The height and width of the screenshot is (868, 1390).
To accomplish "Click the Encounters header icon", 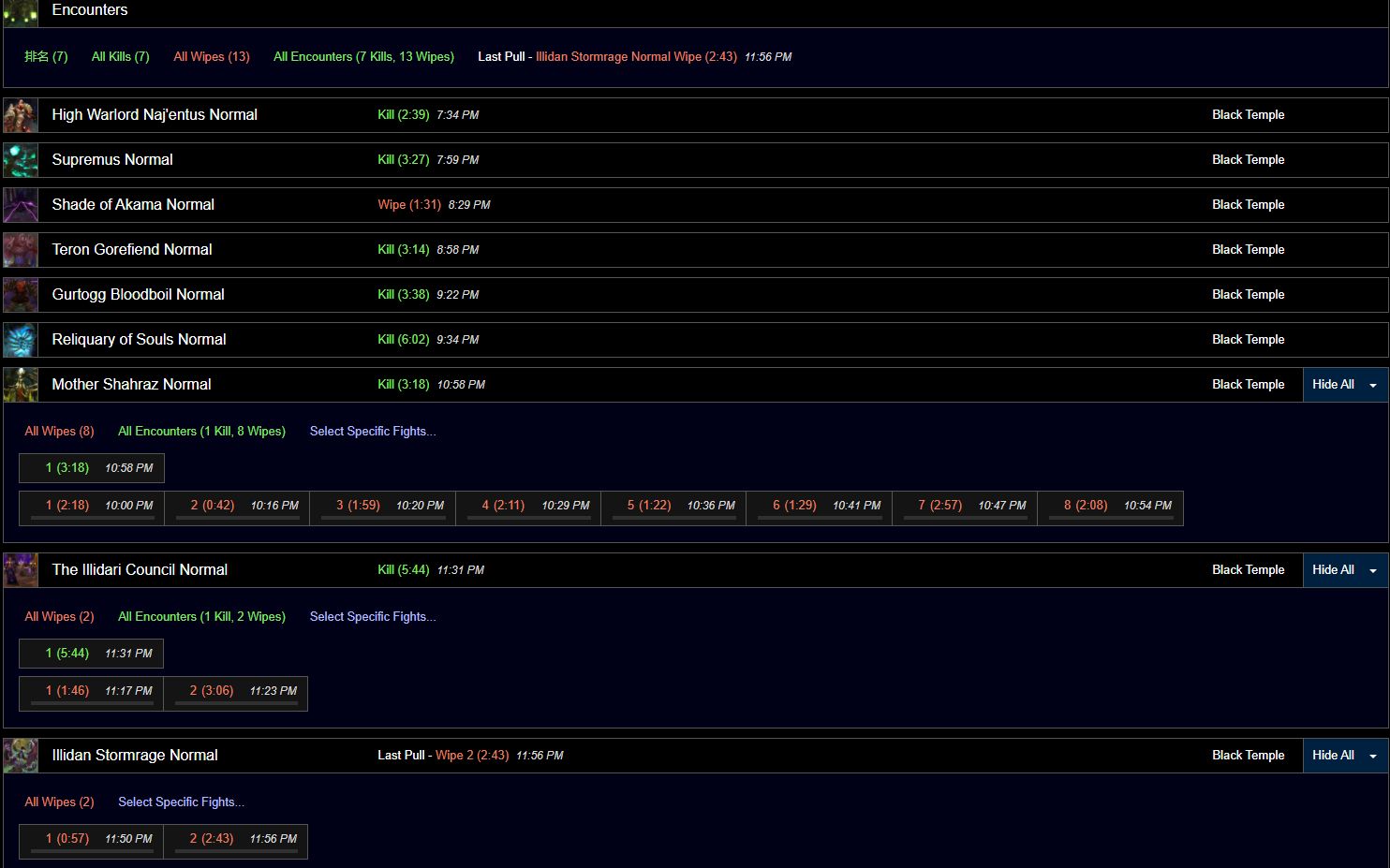I will [21, 13].
